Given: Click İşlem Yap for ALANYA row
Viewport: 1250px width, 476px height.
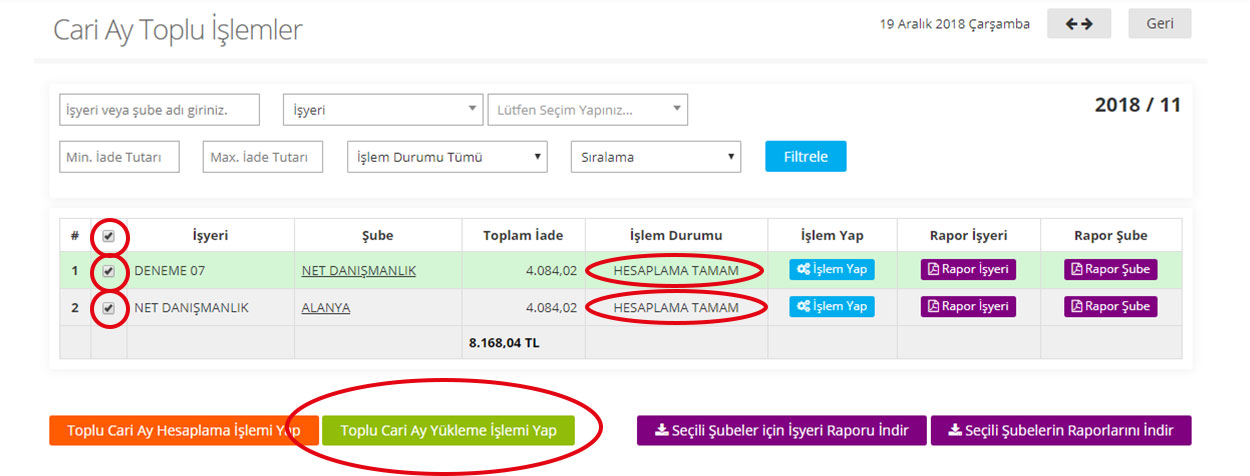Looking at the screenshot, I should [x=832, y=306].
